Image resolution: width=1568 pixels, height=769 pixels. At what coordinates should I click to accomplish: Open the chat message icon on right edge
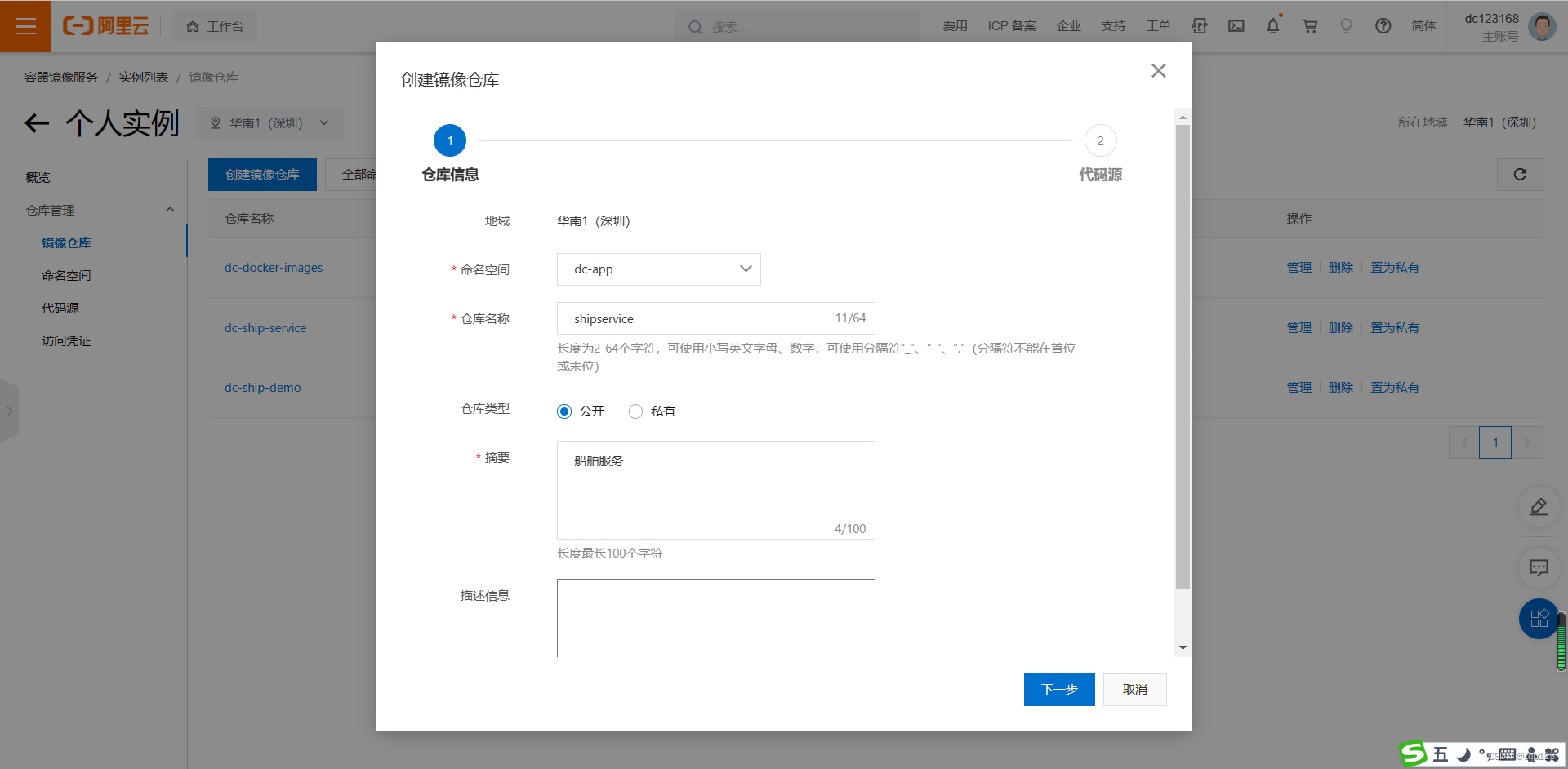(x=1539, y=567)
